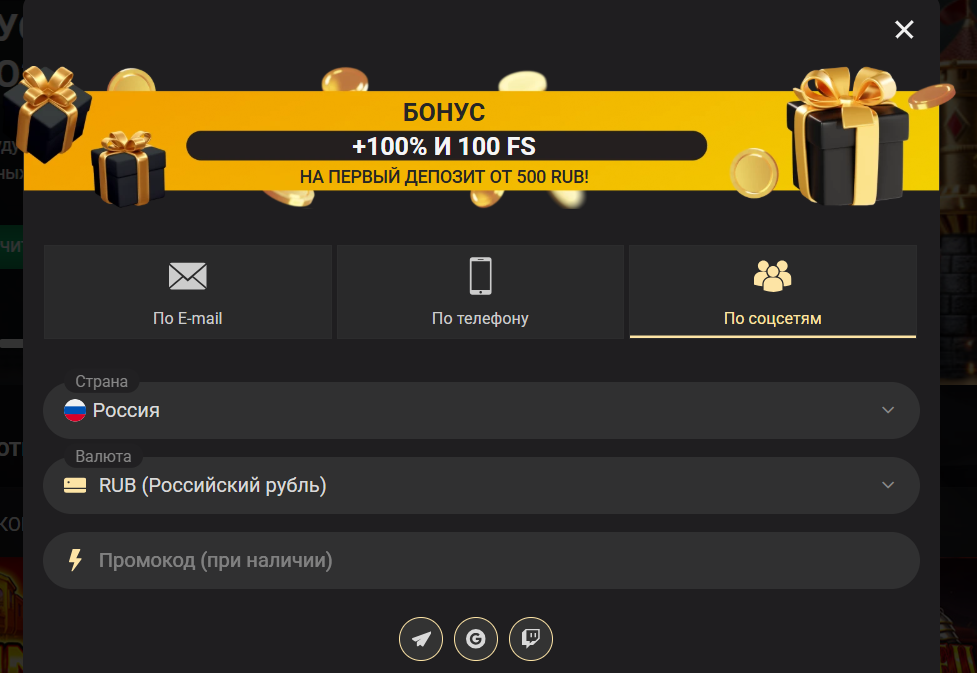The width and height of the screenshot is (977, 673).
Task: Click the smartphone icon above По телефону
Action: [x=480, y=276]
